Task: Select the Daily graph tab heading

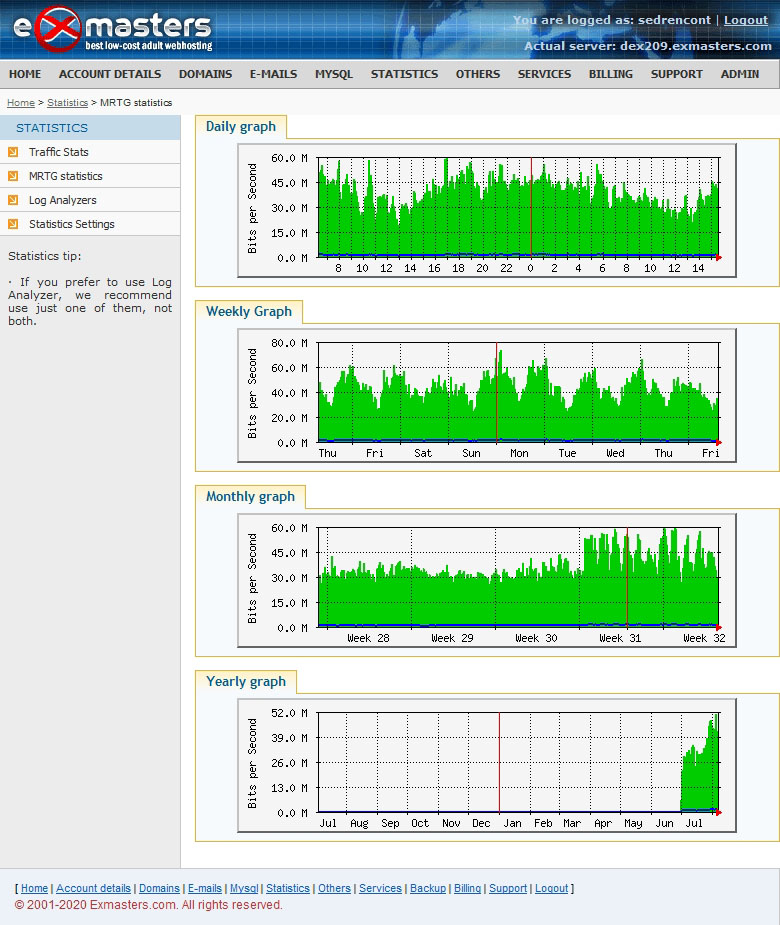Action: click(x=240, y=126)
